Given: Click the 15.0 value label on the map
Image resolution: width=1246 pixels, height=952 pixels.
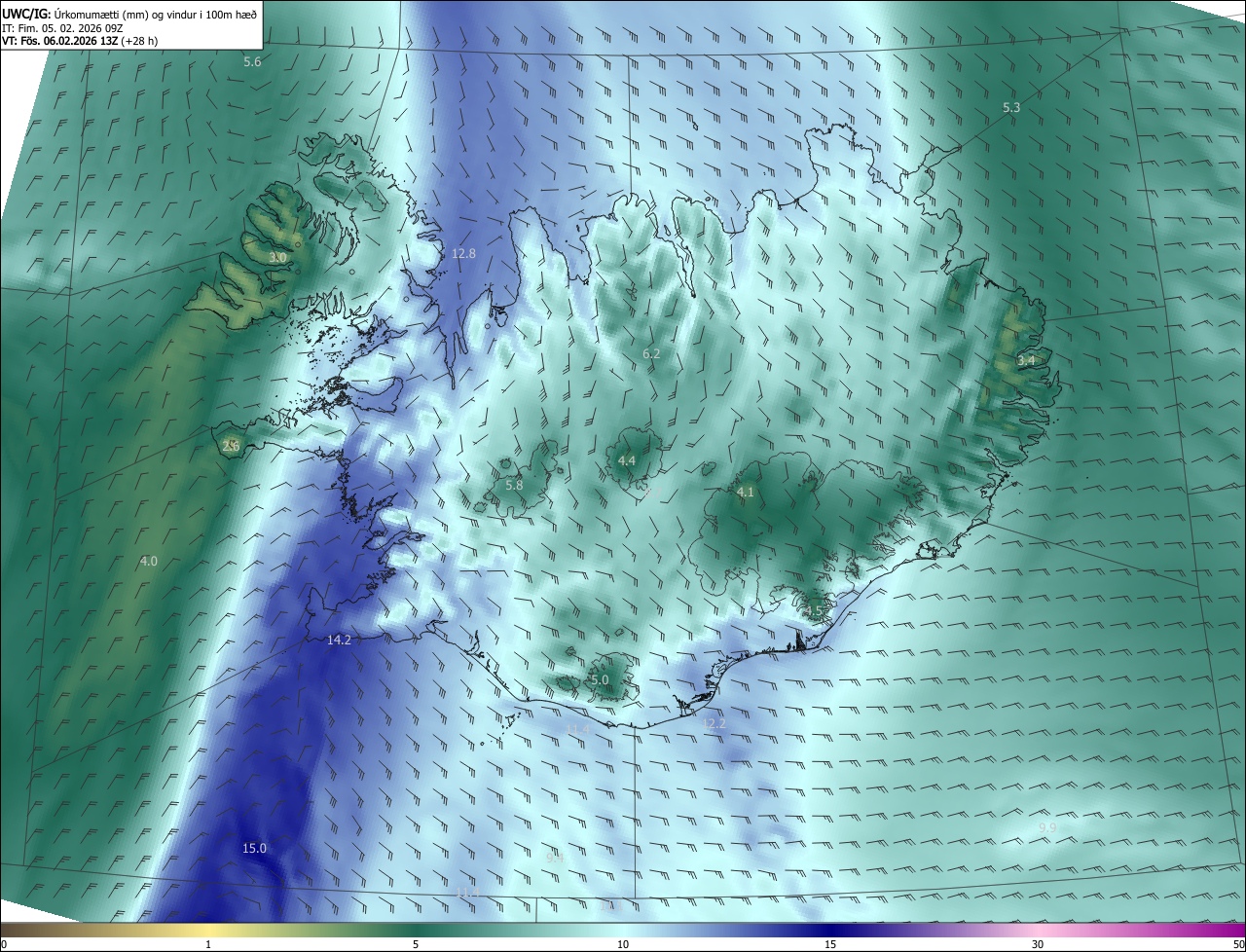Looking at the screenshot, I should click(254, 848).
